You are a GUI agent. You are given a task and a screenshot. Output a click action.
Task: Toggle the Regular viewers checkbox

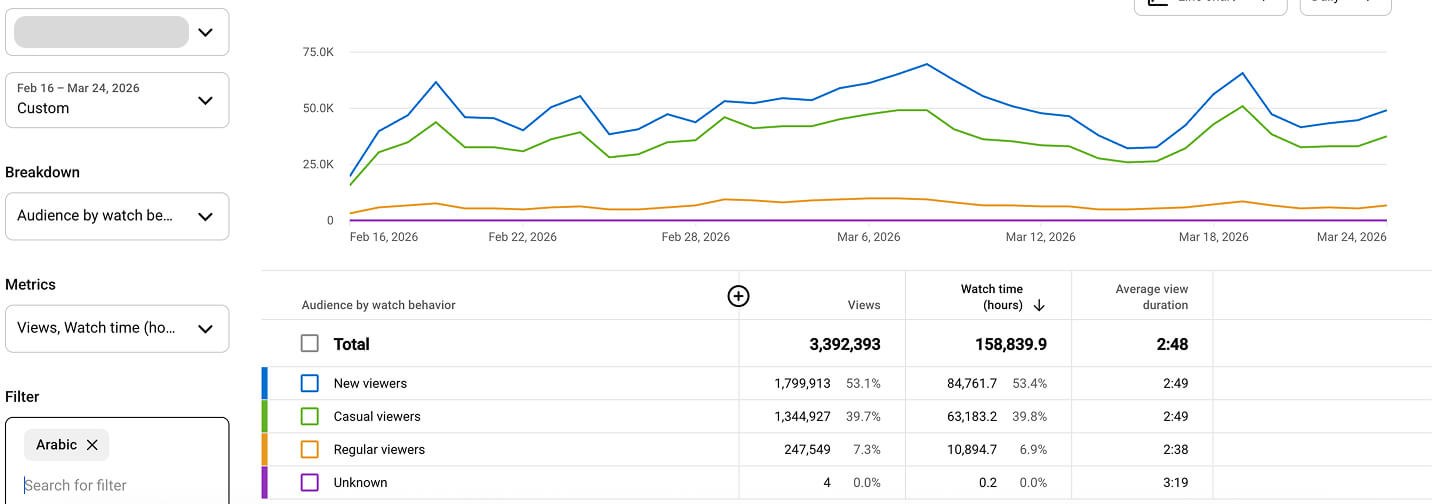(x=310, y=449)
